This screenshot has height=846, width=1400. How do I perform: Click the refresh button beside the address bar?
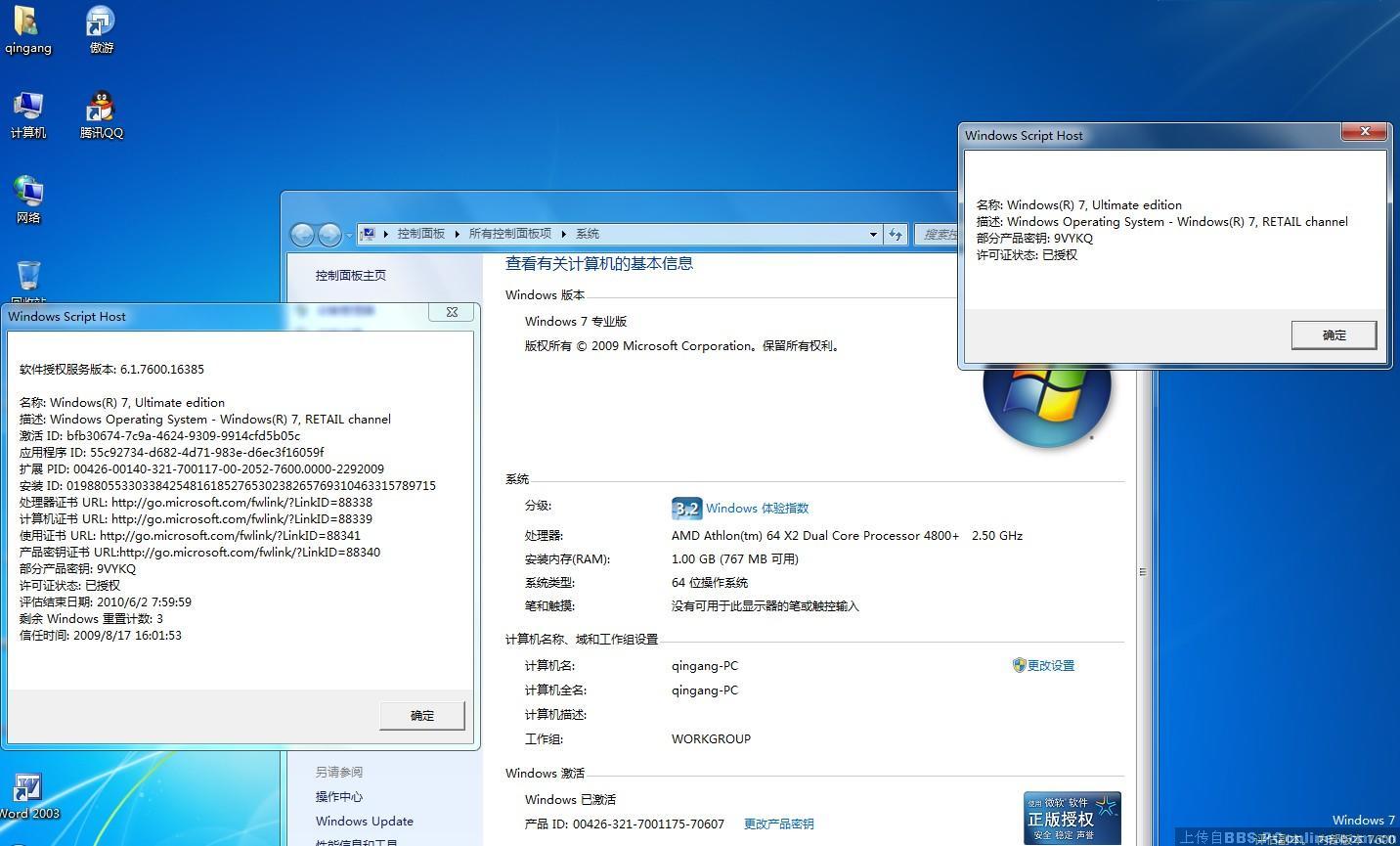click(x=895, y=234)
